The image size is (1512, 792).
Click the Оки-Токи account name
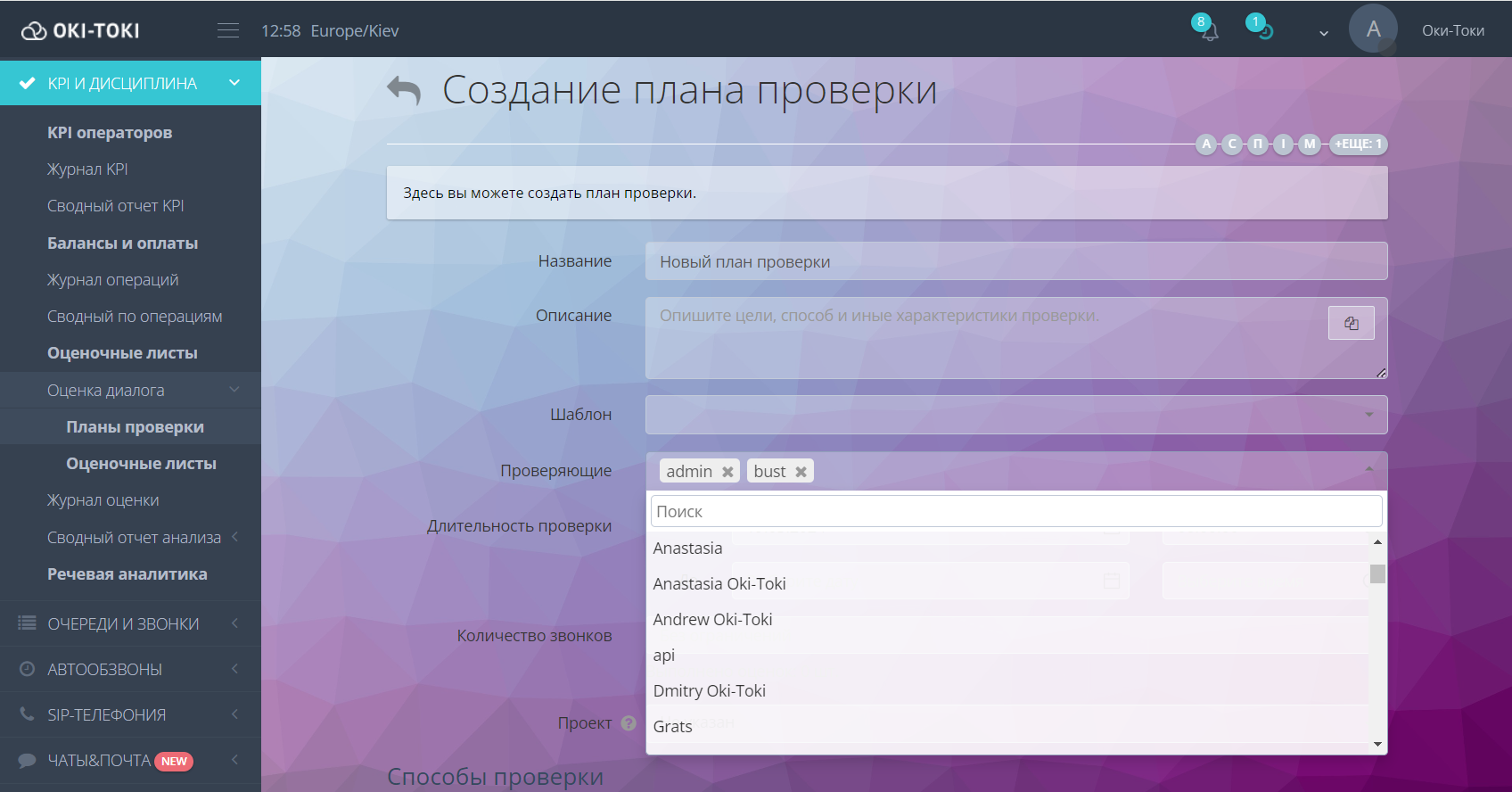coord(1453,30)
